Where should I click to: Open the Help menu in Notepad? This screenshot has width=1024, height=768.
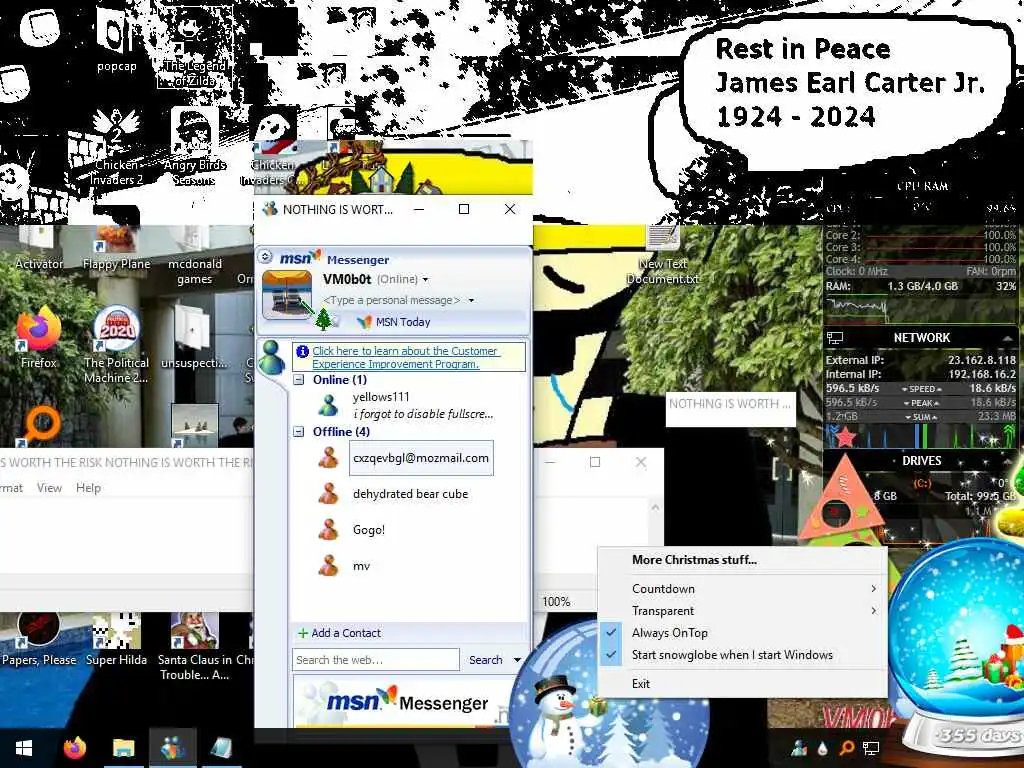[x=88, y=488]
